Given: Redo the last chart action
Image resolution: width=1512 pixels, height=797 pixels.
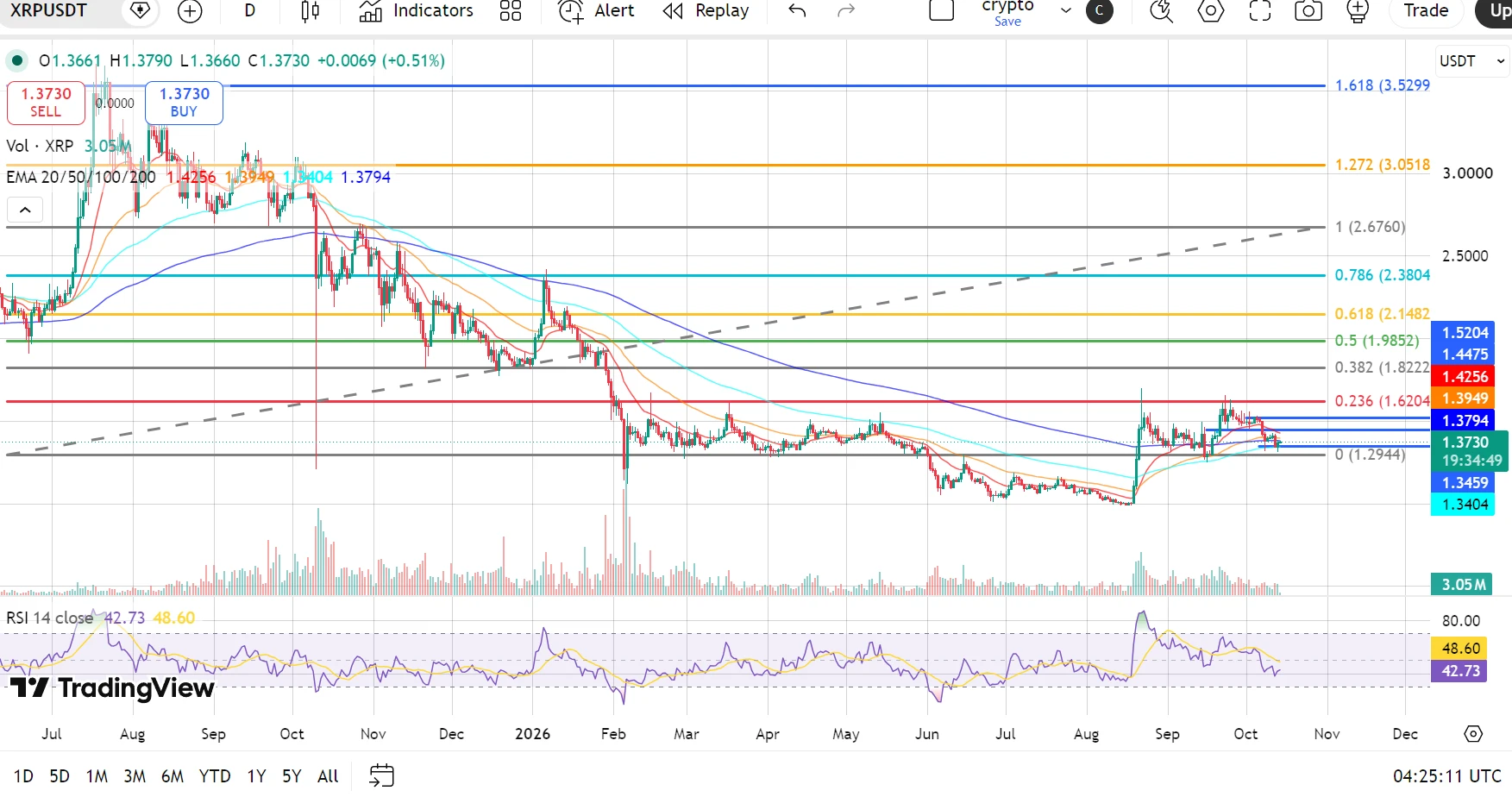Looking at the screenshot, I should [x=846, y=11].
